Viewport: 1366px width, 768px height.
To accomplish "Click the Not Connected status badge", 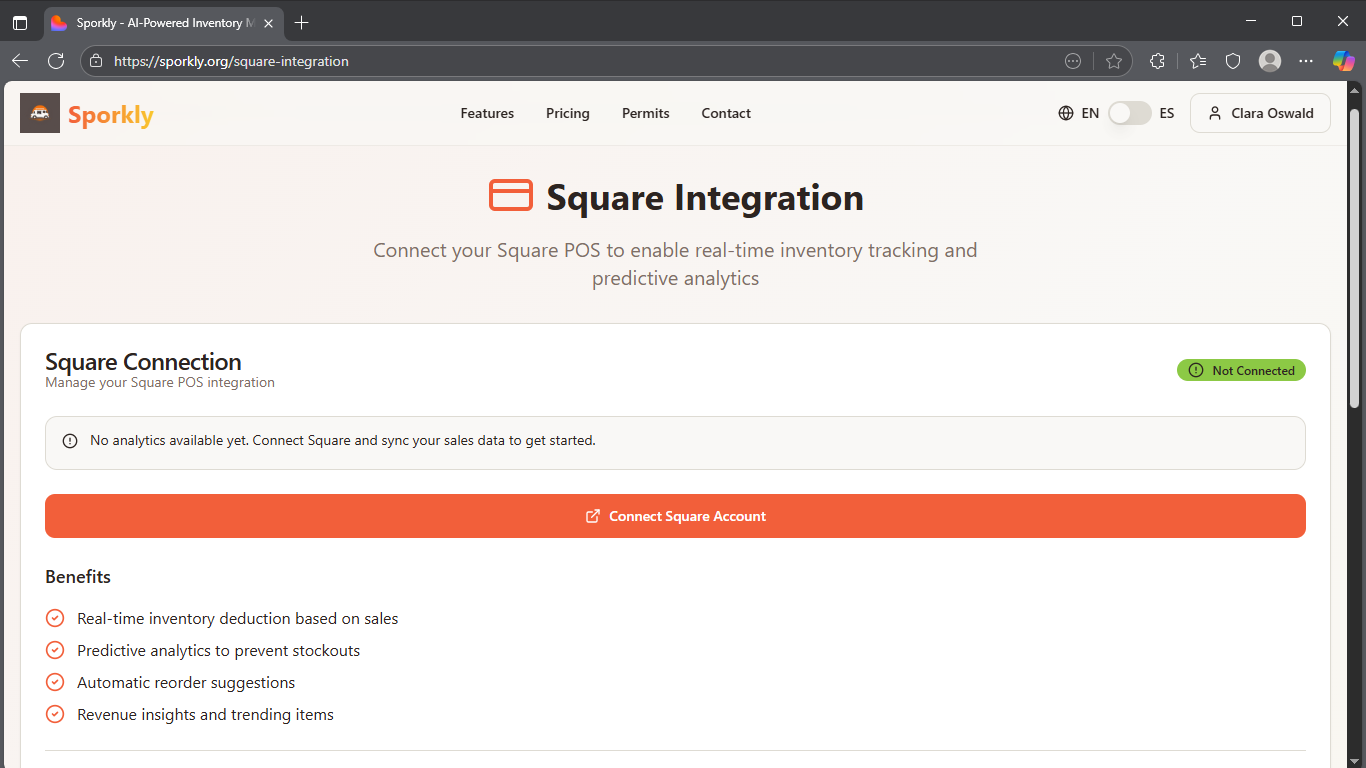I will click(1241, 370).
